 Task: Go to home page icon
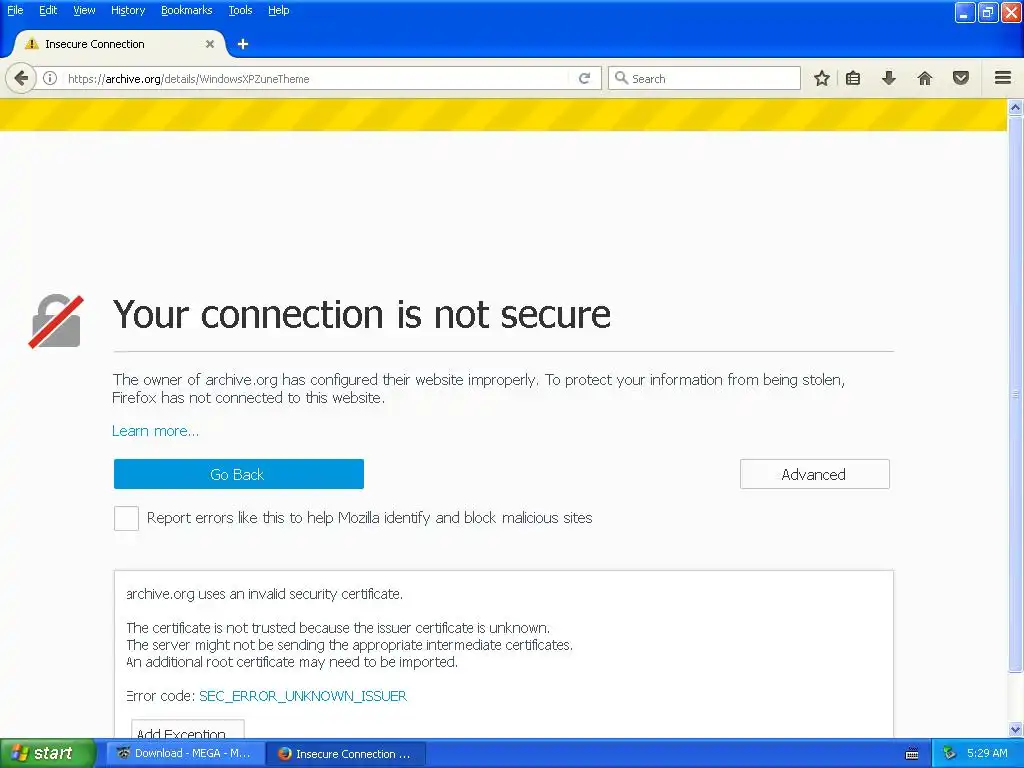point(925,78)
